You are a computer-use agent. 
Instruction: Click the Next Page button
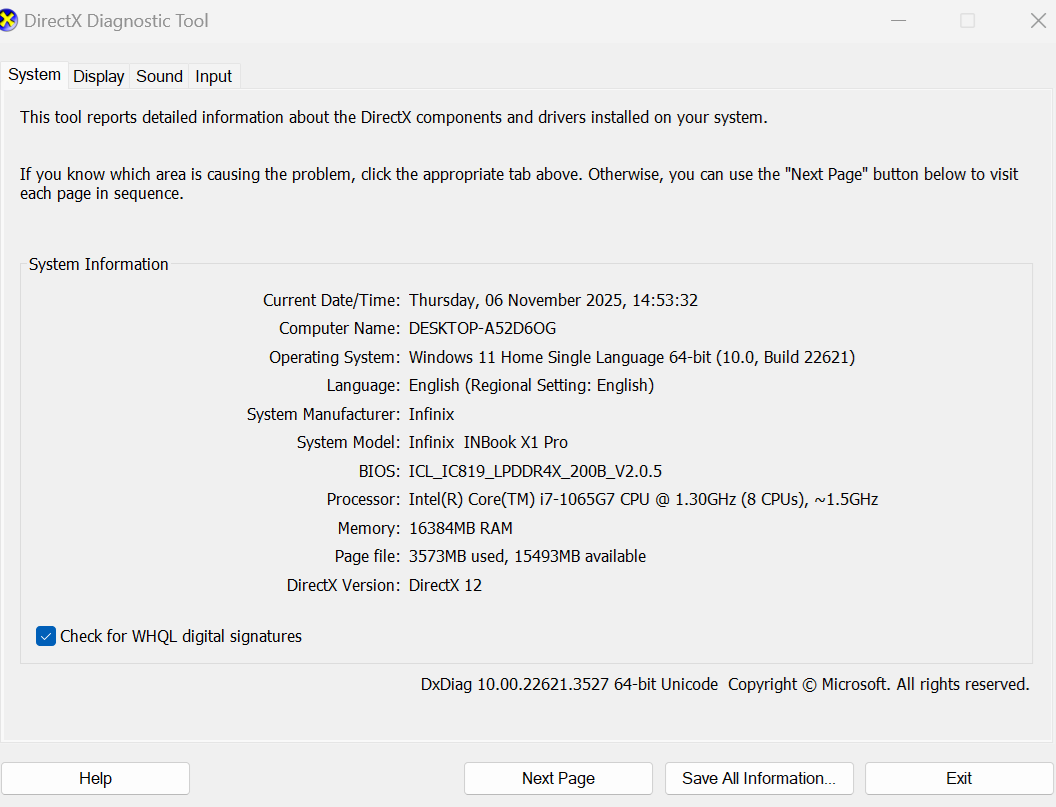coord(558,778)
